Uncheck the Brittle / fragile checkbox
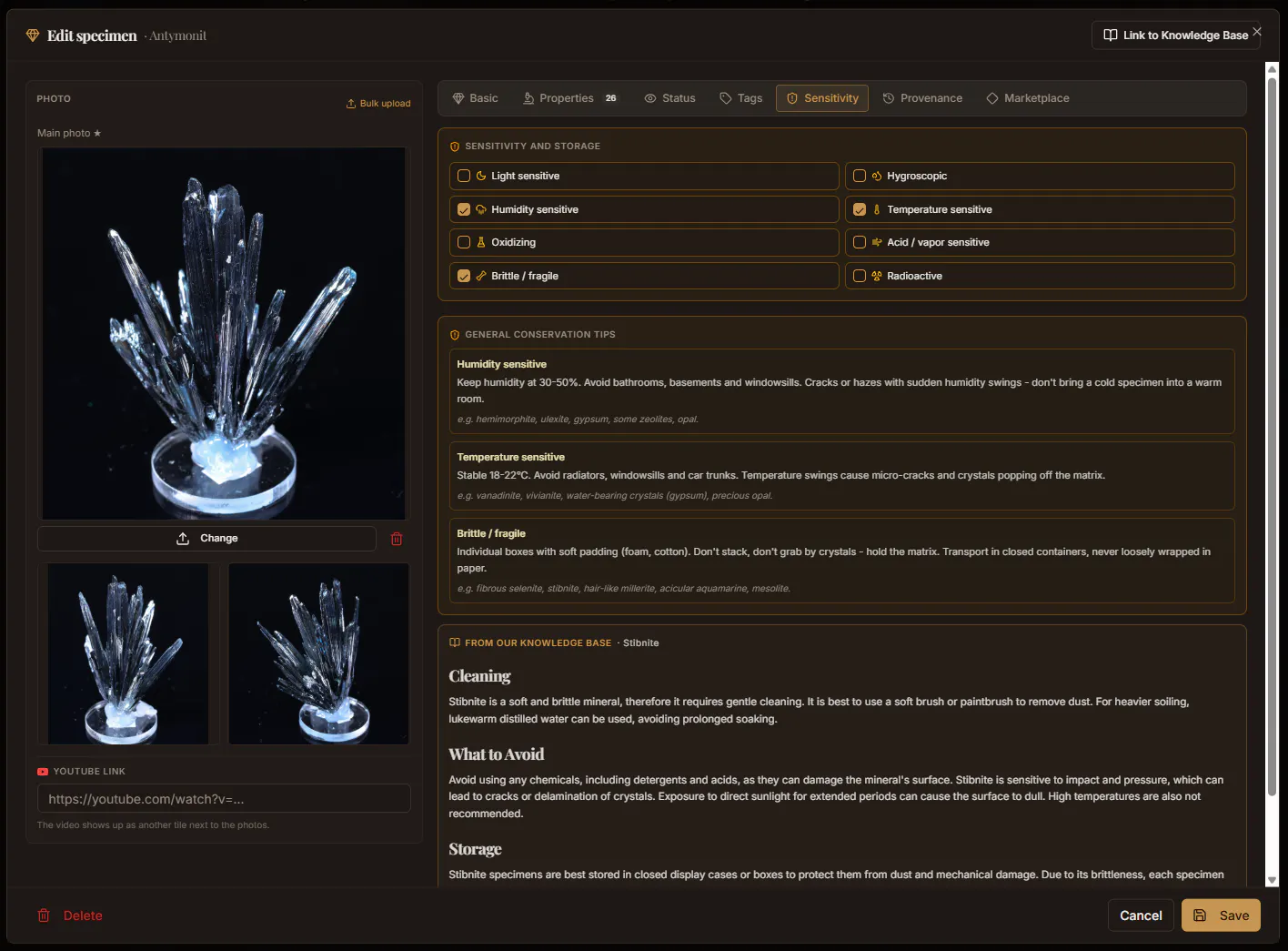Viewport: 1288px width, 951px height. click(x=464, y=276)
